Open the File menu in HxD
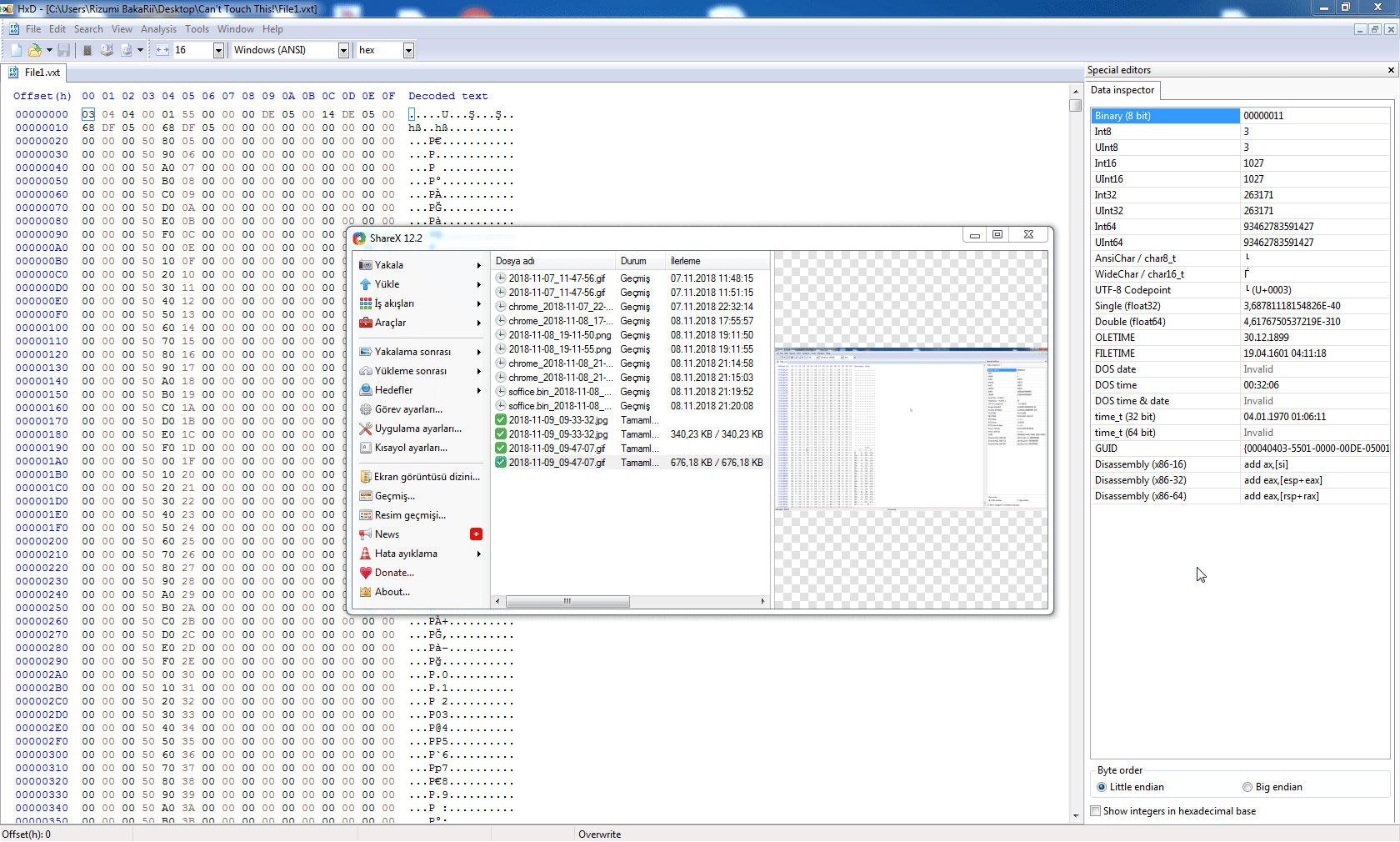 point(33,29)
